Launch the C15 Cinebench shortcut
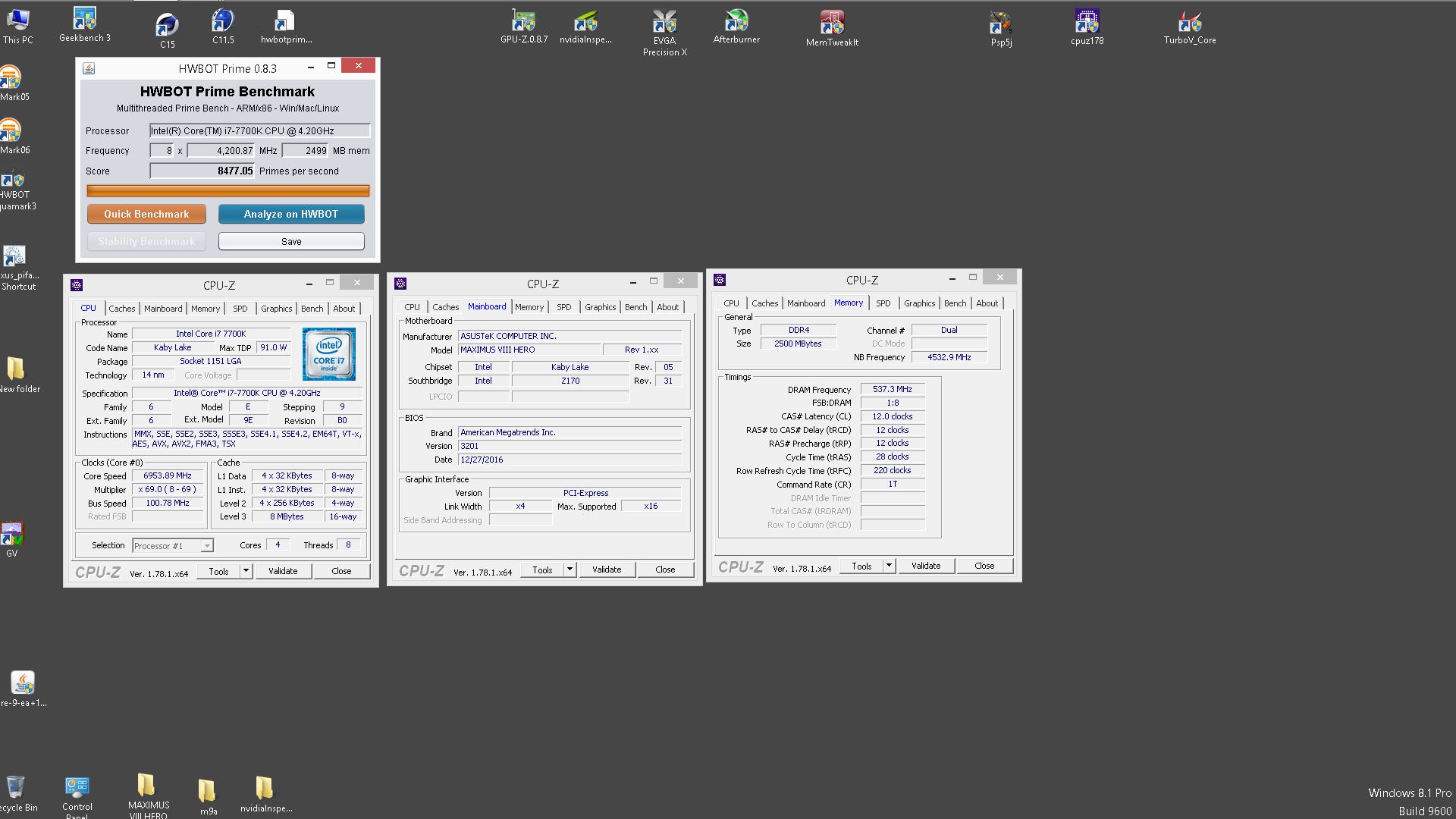Screen dimensions: 1456x819 (x=167, y=30)
